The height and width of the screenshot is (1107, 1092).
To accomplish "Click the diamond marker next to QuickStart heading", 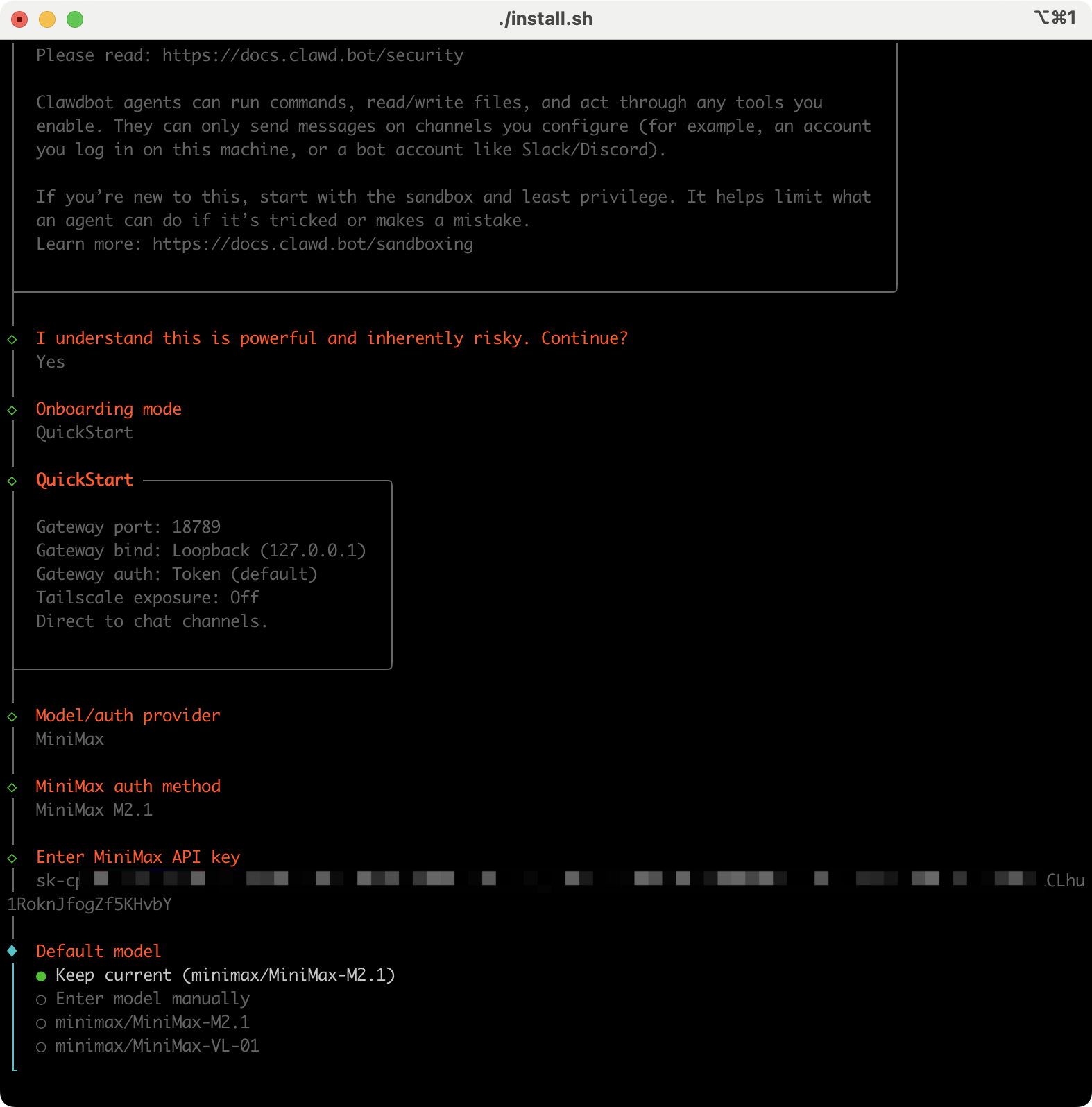I will click(12, 481).
